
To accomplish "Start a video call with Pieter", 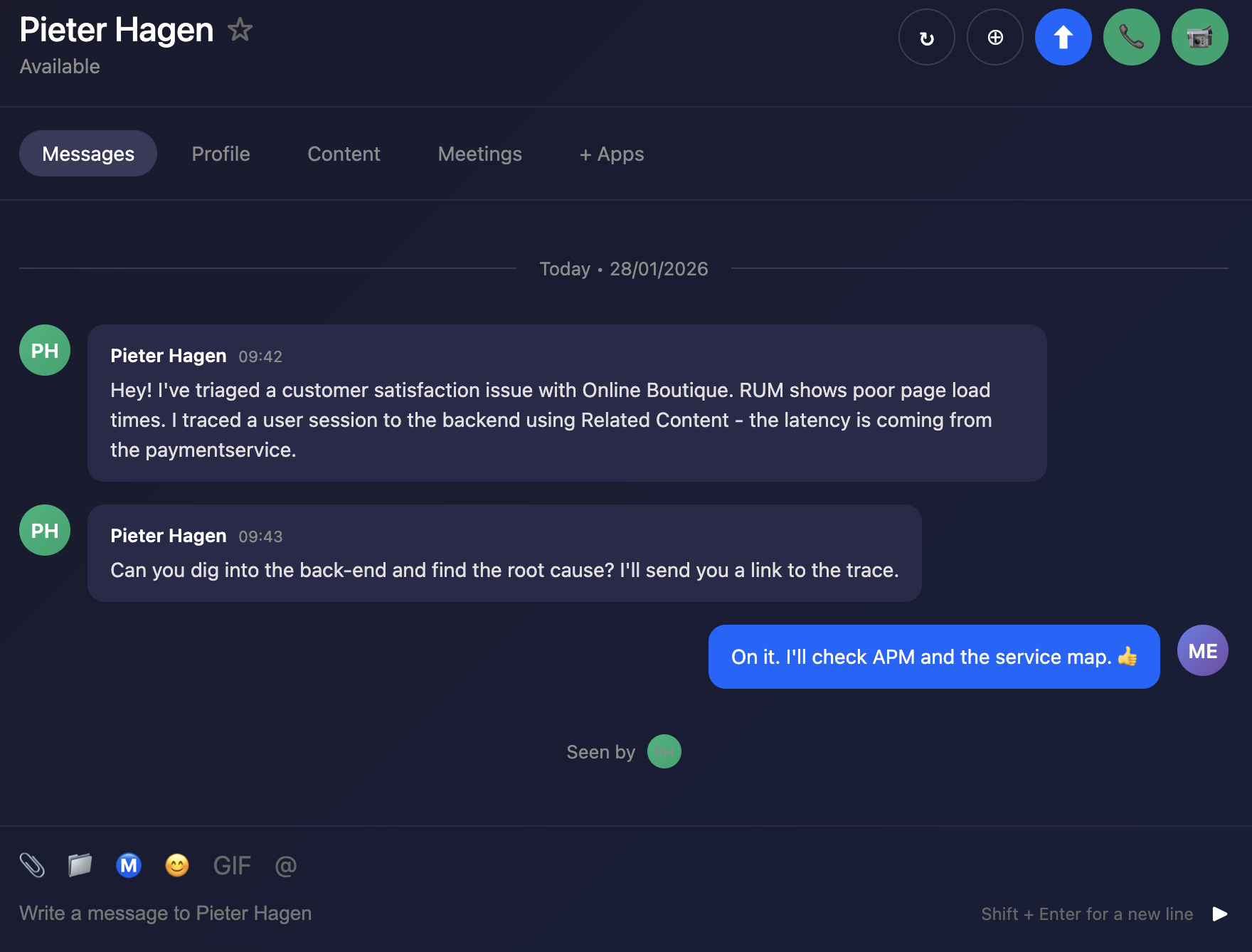I will [1199, 38].
